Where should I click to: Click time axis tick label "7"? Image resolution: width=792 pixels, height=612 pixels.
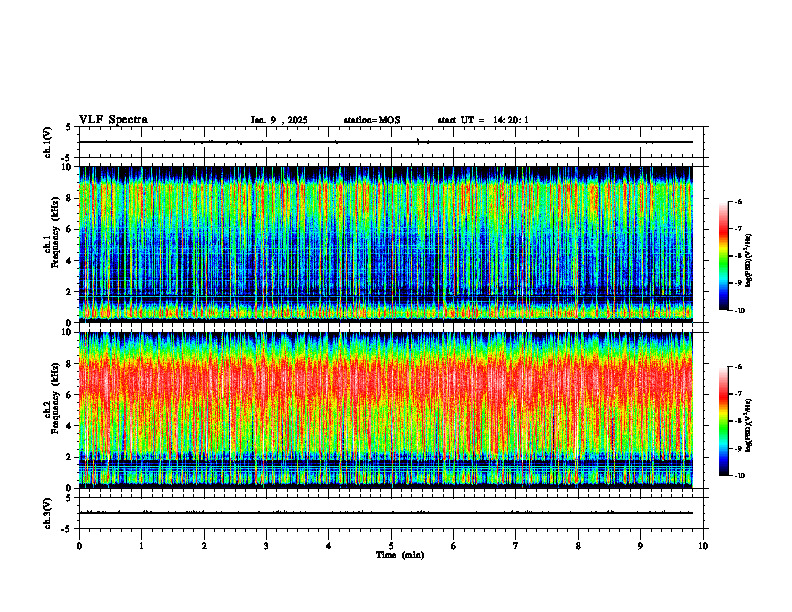coord(516,546)
